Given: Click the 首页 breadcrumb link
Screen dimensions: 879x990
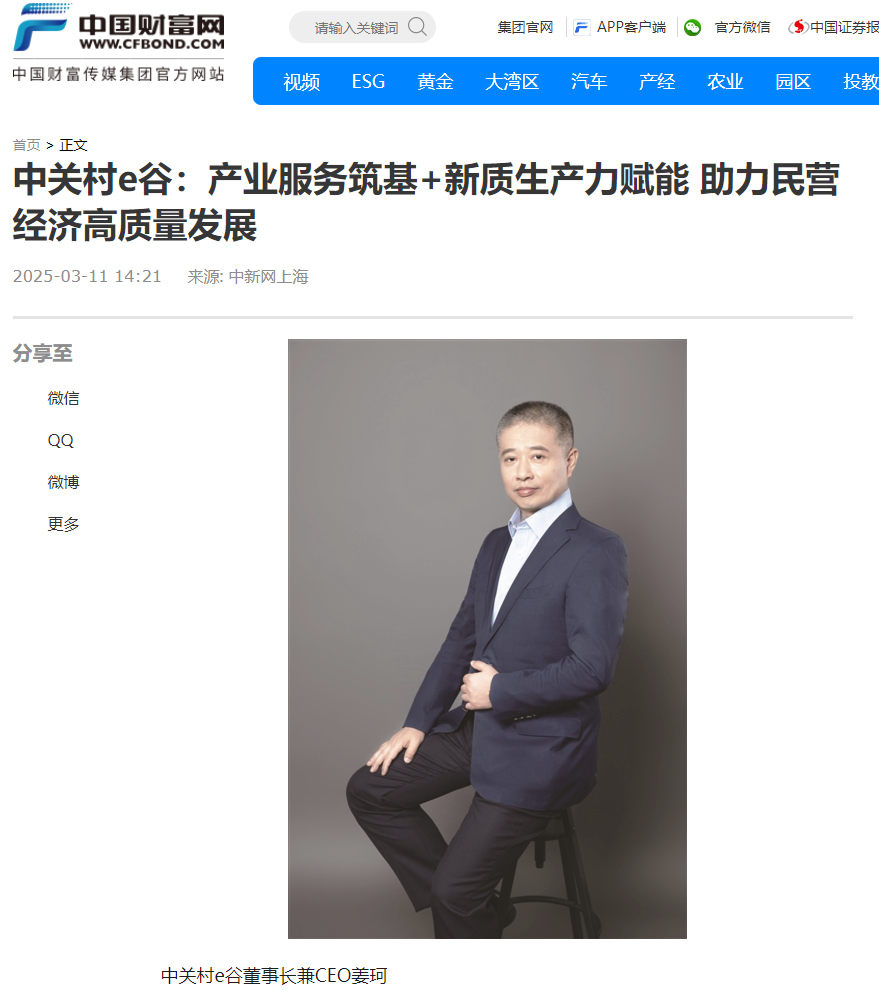Looking at the screenshot, I should click(27, 145).
